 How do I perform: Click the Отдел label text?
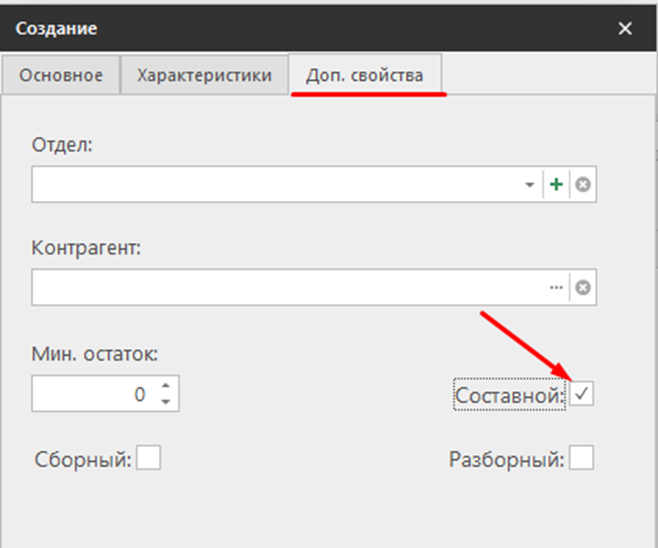tap(62, 145)
